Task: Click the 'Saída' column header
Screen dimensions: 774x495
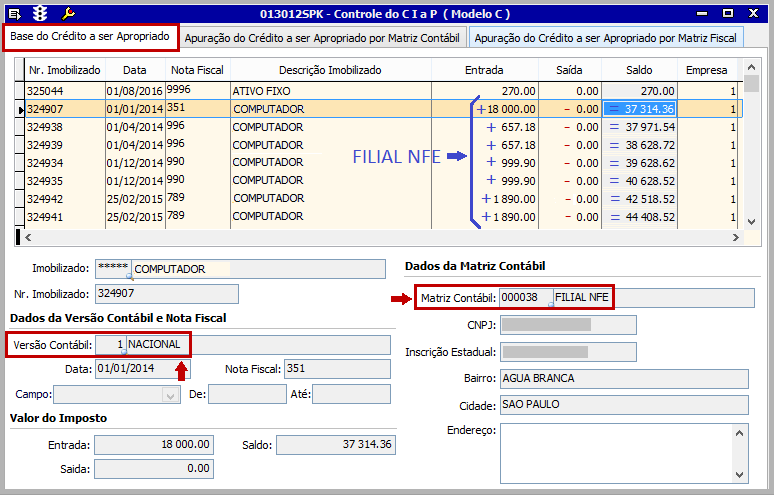Action: tap(569, 70)
